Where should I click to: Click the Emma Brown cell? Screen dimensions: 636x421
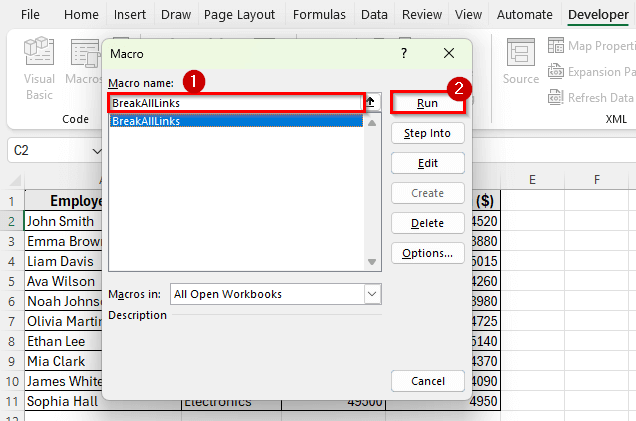(63, 241)
